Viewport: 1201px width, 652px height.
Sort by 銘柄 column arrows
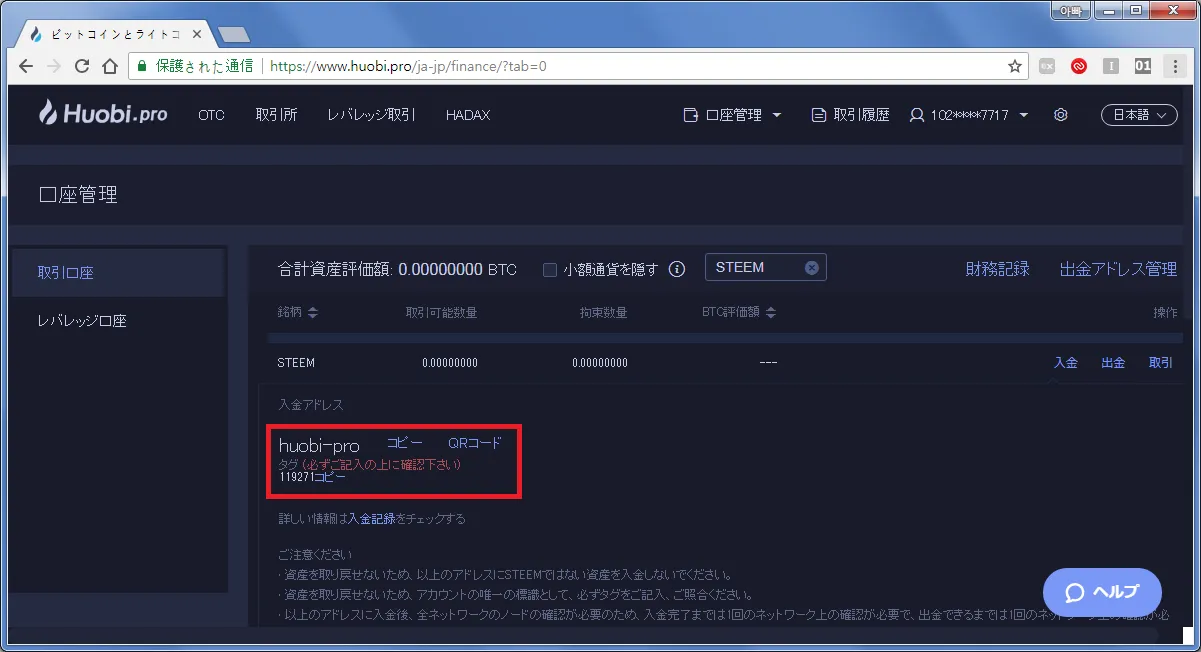coord(313,313)
